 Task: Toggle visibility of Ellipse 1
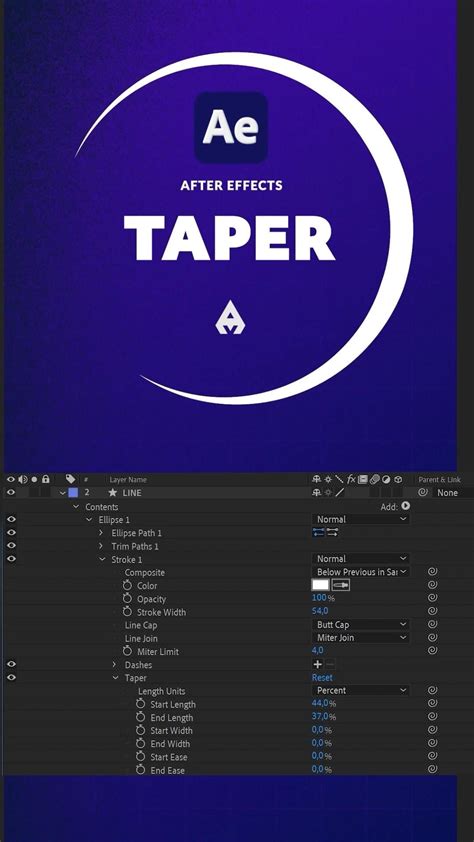11,519
